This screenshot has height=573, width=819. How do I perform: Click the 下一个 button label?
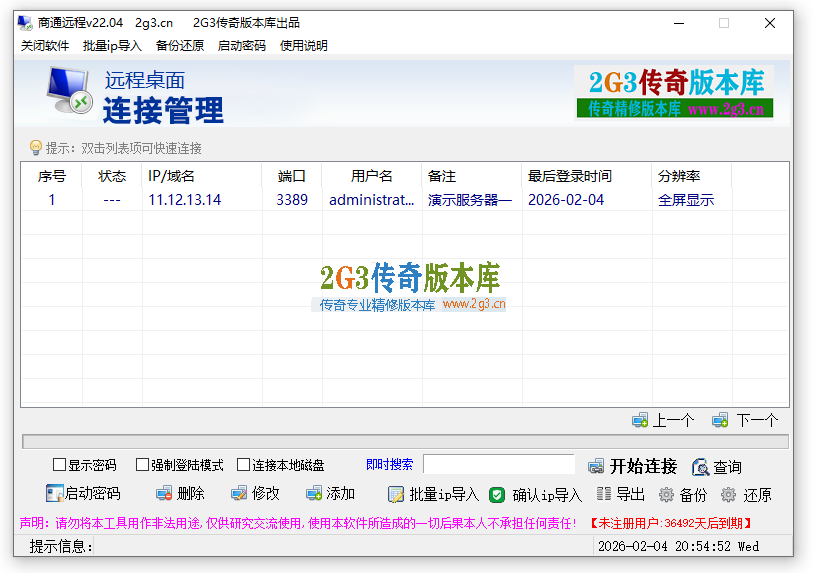757,420
